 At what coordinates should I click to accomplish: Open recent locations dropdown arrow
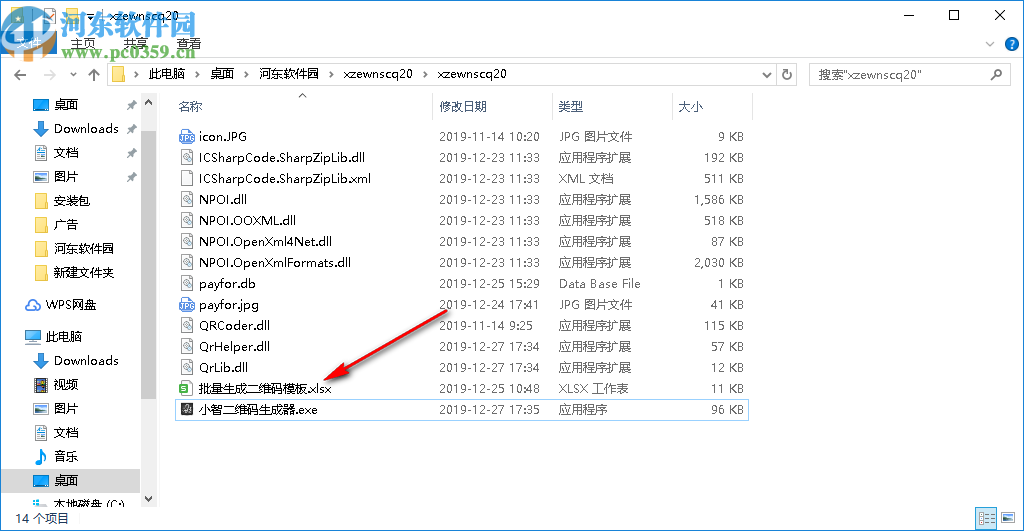tap(73, 74)
